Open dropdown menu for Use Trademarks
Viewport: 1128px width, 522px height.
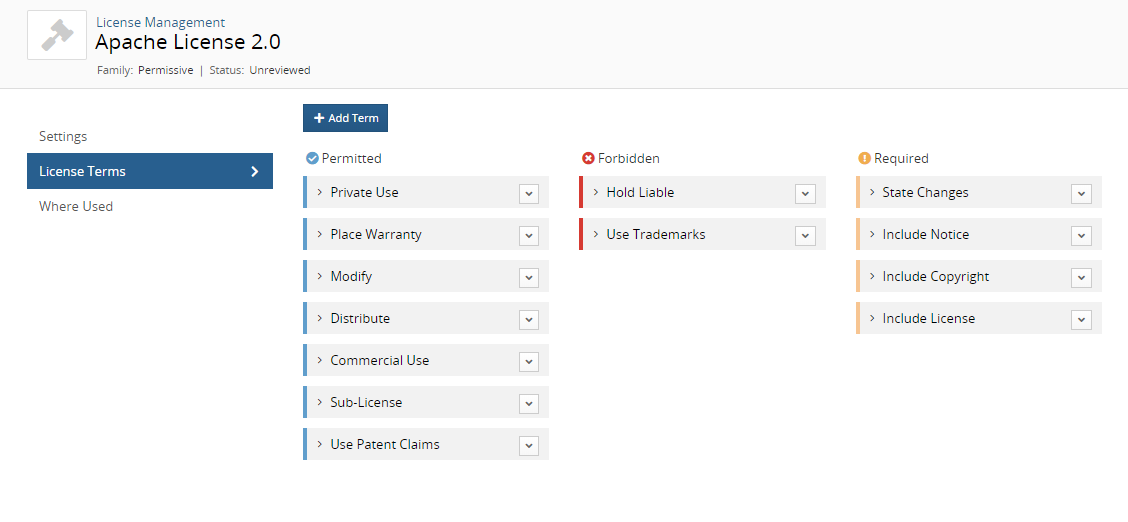coord(805,235)
